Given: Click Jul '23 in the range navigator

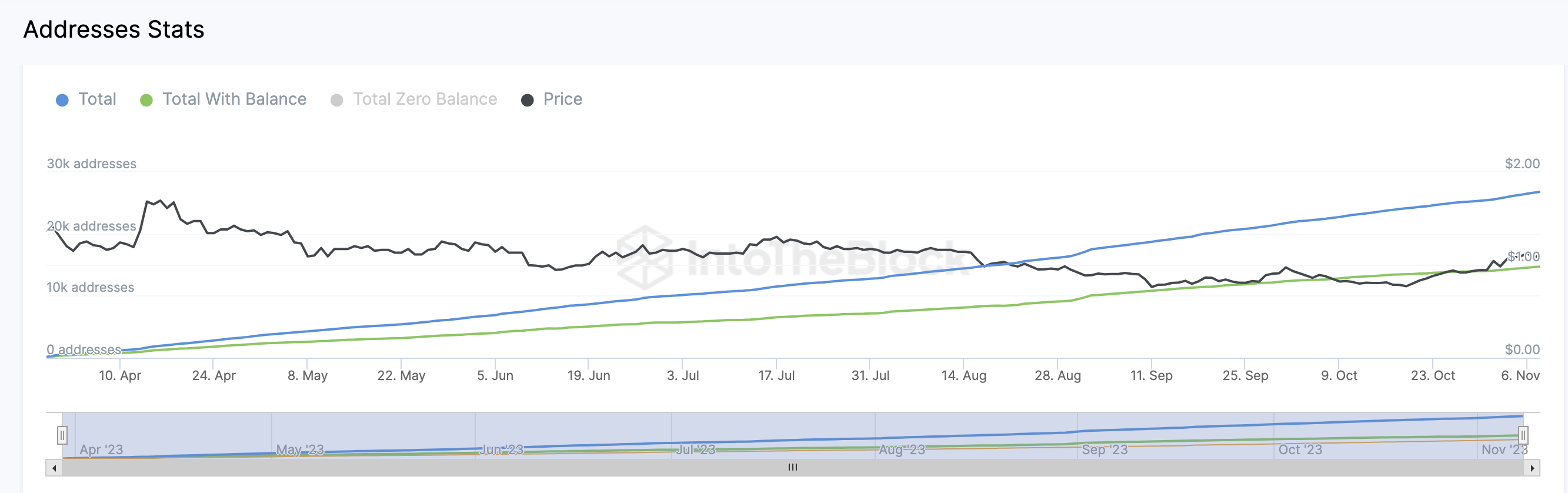Looking at the screenshot, I should pyautogui.click(x=695, y=450).
